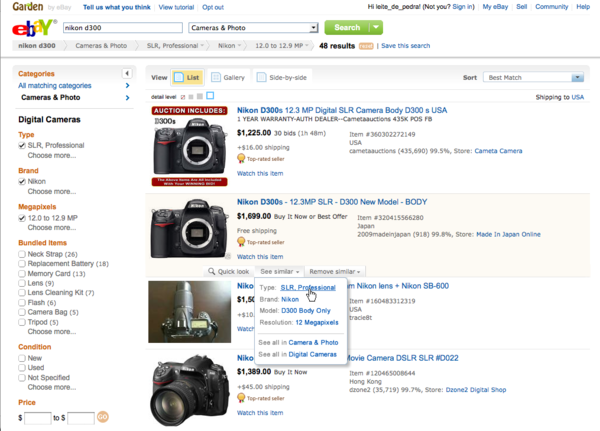Viewport: 600px width, 431px height.
Task: Check the New condition filter
Action: 22,358
